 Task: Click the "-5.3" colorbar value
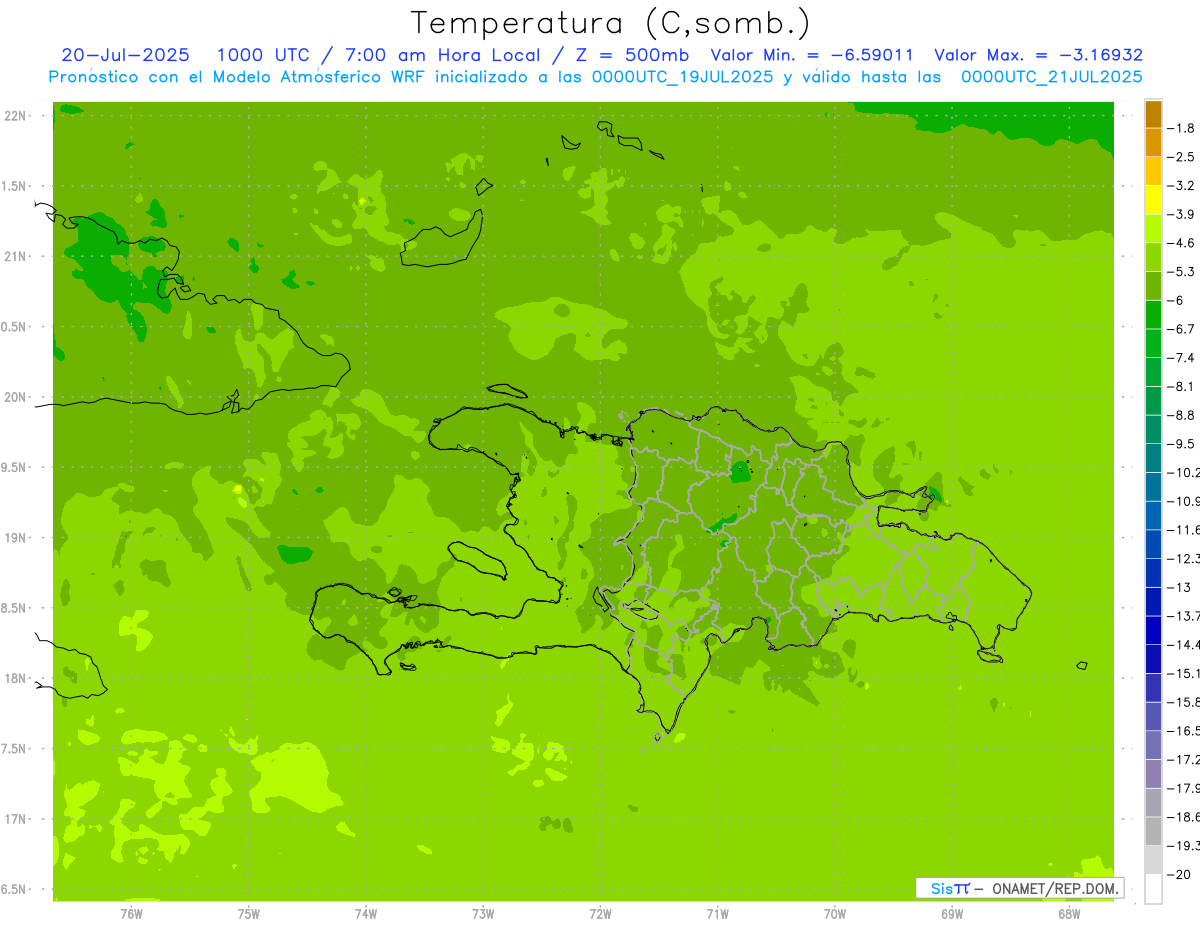point(1181,271)
